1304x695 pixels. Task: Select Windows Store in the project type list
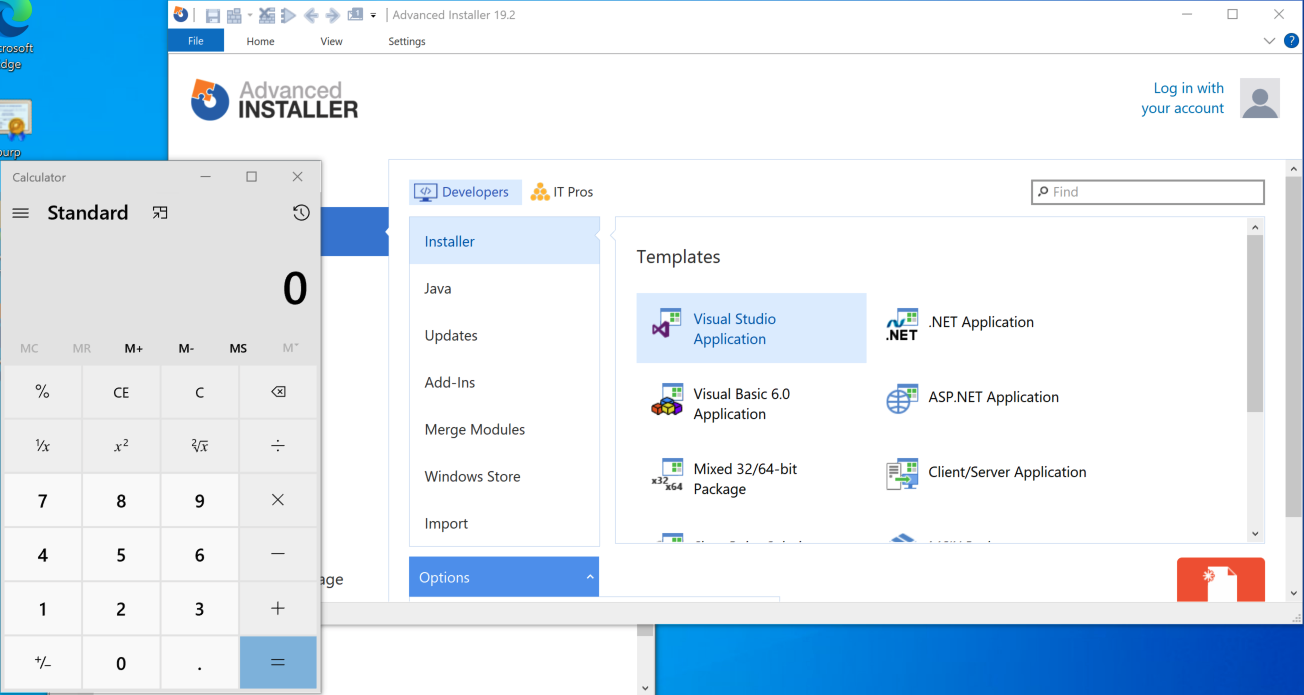[x=504, y=476]
